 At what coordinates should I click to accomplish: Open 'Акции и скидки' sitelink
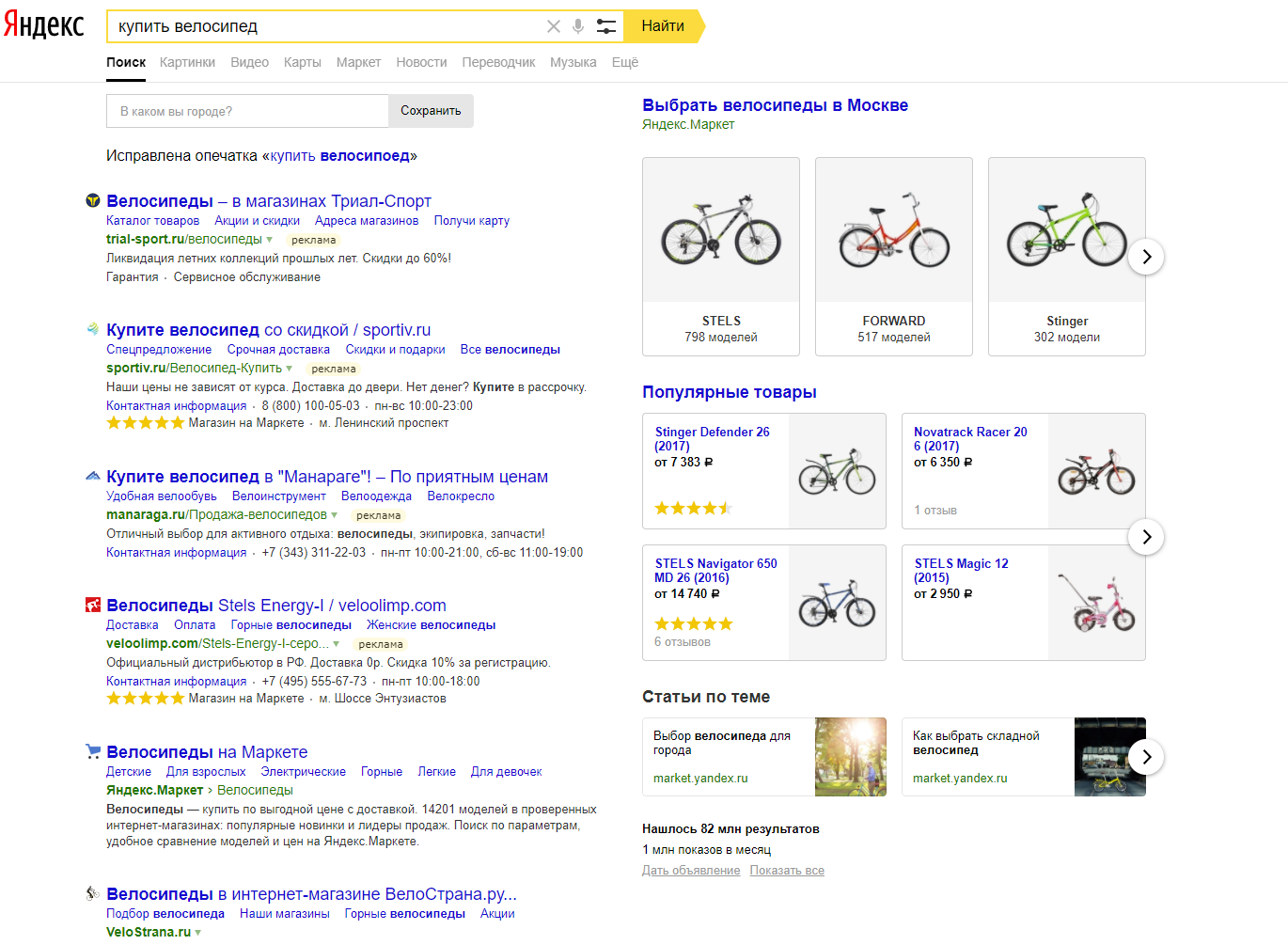[x=257, y=221]
